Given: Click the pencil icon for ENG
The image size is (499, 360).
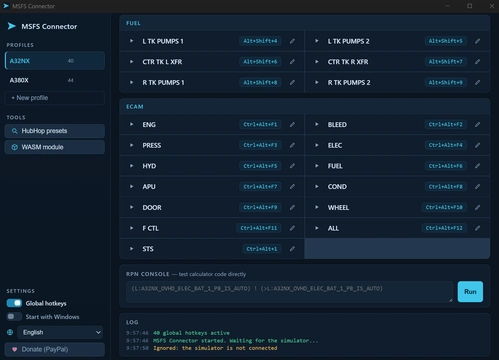Looking at the screenshot, I should click(x=292, y=124).
